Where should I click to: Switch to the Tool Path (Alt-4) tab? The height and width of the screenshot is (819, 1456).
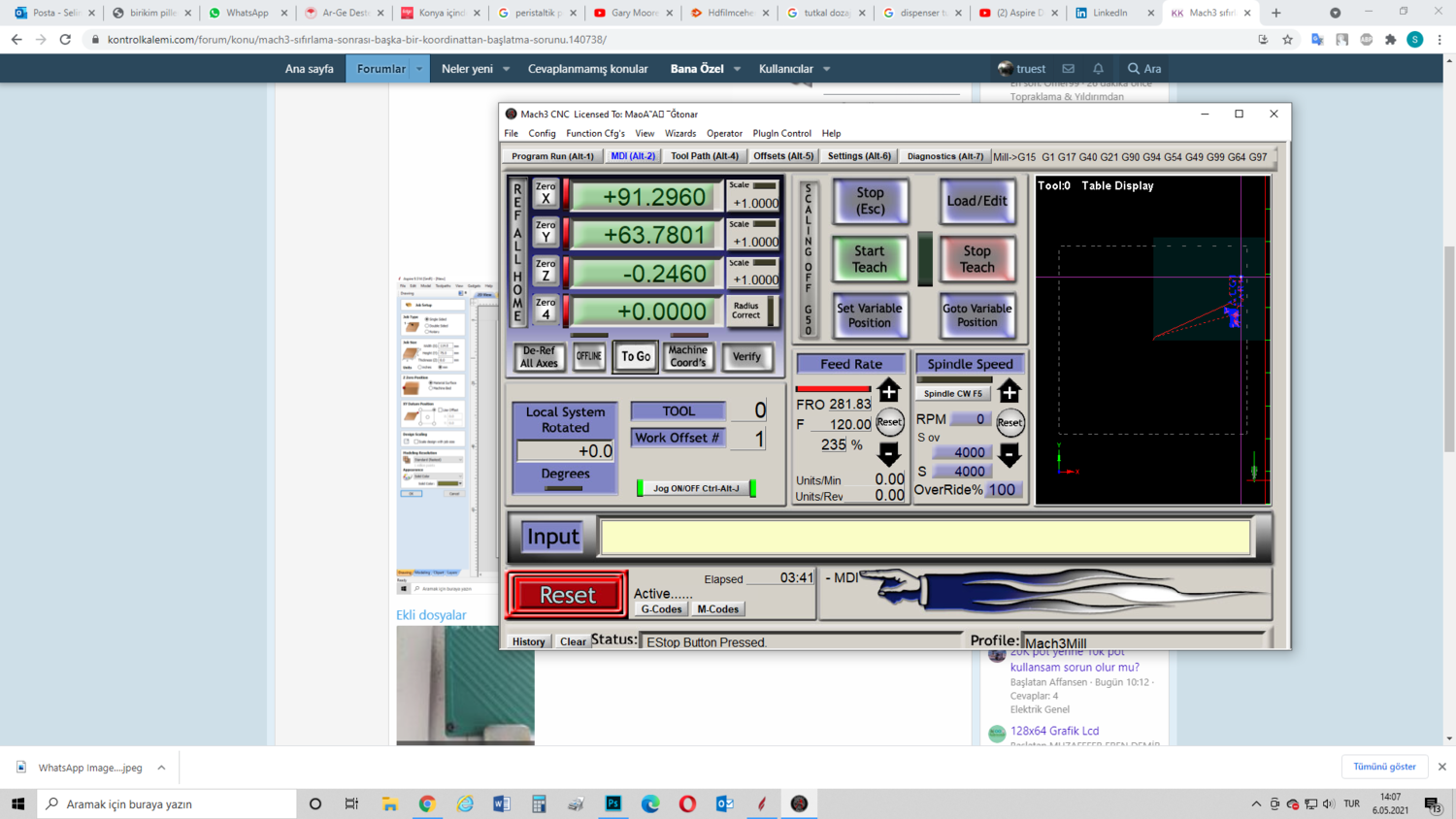tap(705, 156)
